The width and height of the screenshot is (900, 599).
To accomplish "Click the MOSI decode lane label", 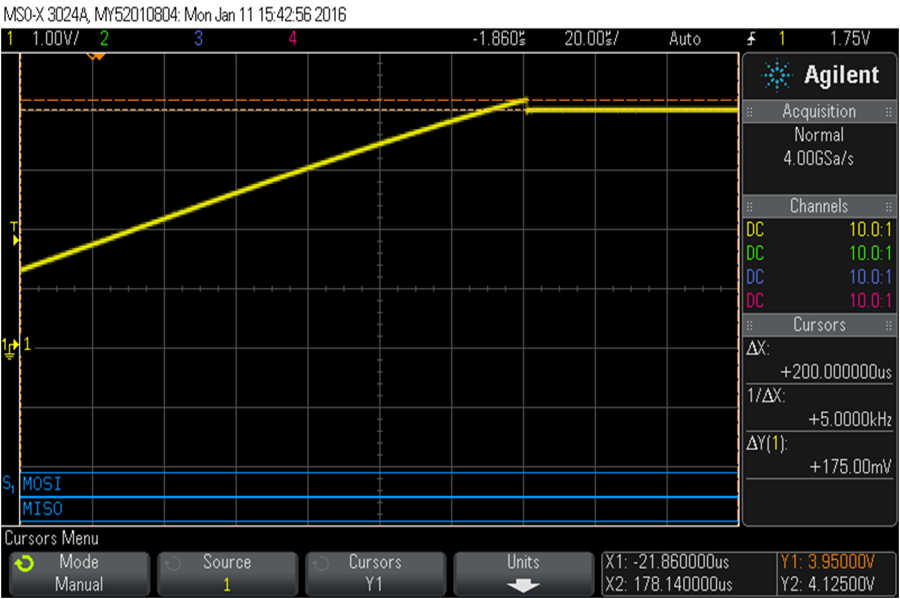I will (x=42, y=484).
